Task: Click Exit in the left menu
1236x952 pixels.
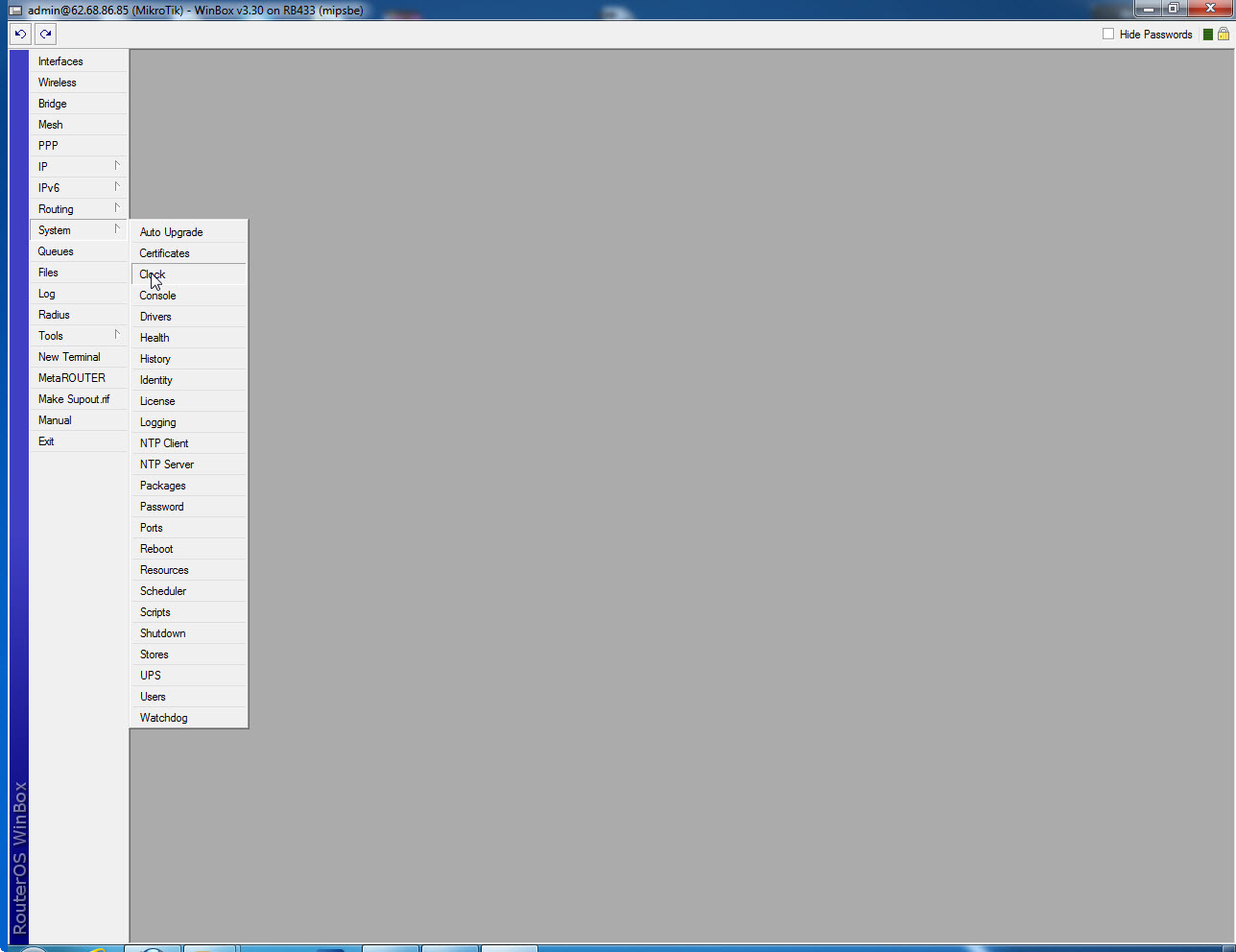Action: point(46,441)
